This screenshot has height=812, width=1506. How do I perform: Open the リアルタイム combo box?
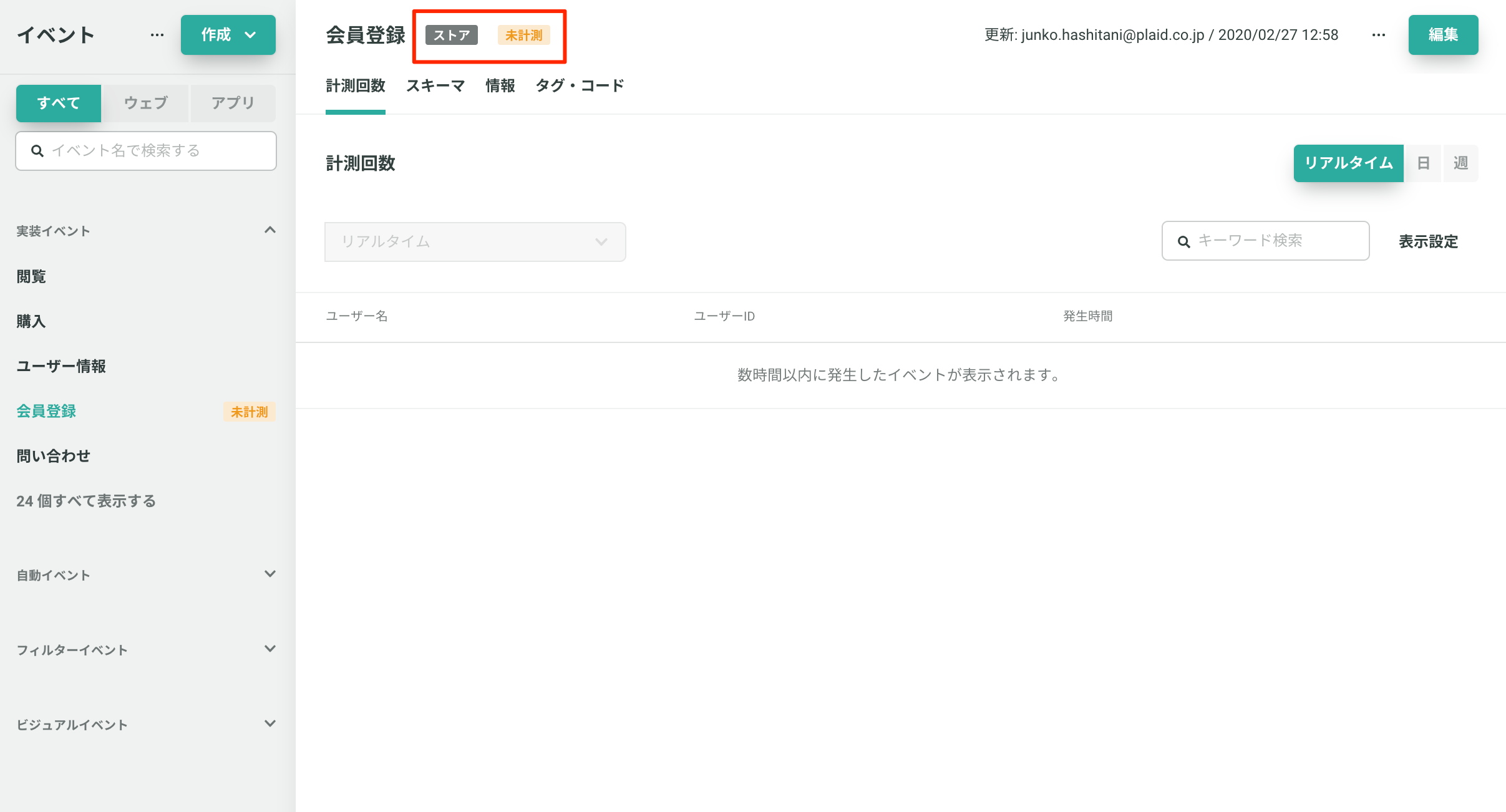coord(475,242)
